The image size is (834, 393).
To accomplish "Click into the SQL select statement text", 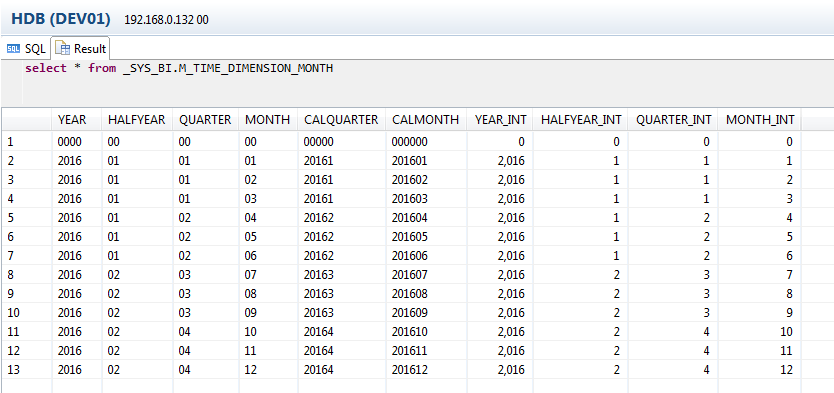I will coord(179,68).
